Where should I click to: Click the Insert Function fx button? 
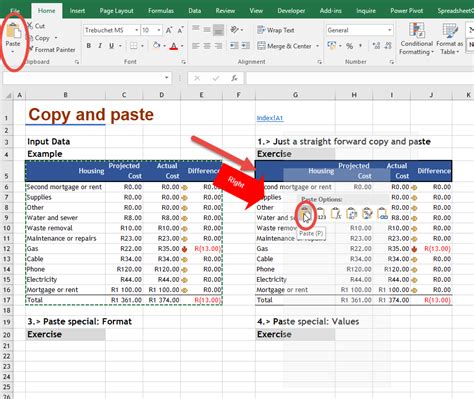coord(234,78)
